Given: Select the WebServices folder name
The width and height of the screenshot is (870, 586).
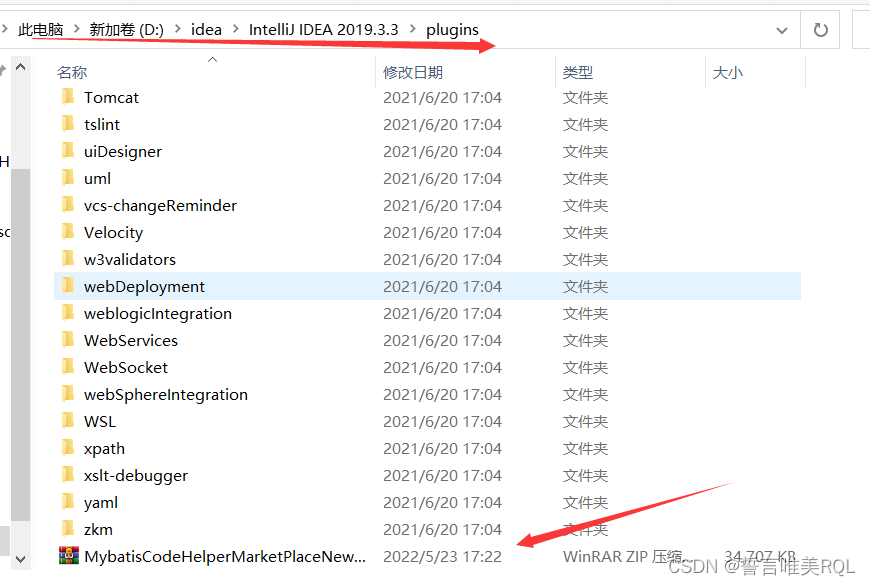Looking at the screenshot, I should (131, 340).
